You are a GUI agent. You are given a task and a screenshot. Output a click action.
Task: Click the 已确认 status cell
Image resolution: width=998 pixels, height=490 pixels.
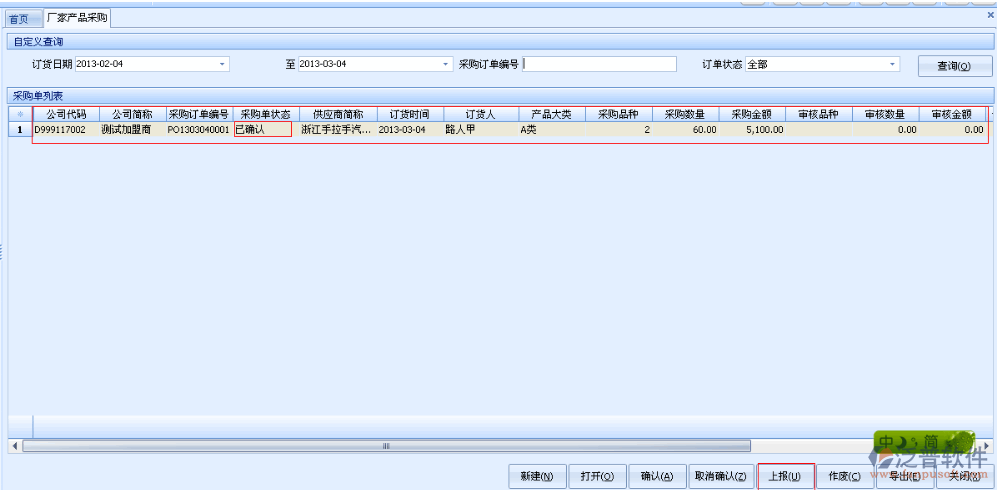263,130
